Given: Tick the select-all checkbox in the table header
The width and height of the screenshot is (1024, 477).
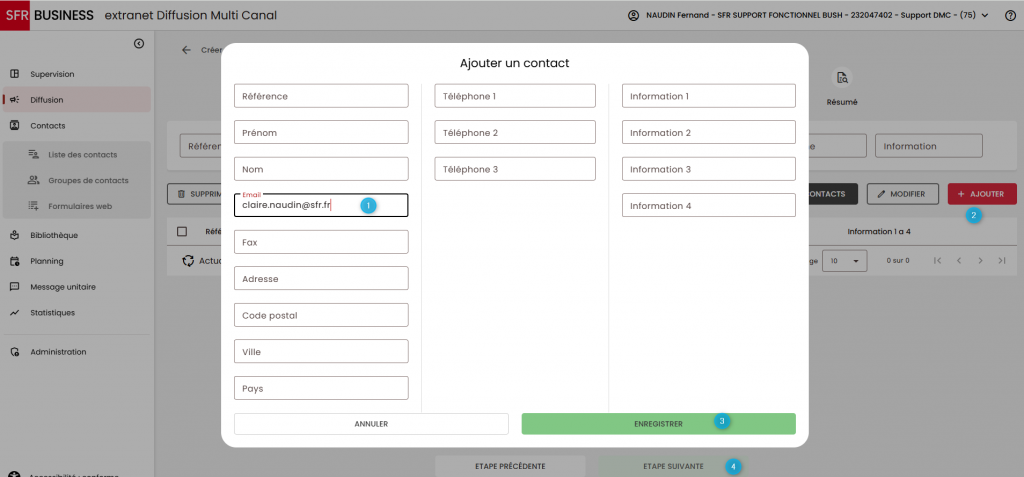Looking at the screenshot, I should click(x=182, y=231).
